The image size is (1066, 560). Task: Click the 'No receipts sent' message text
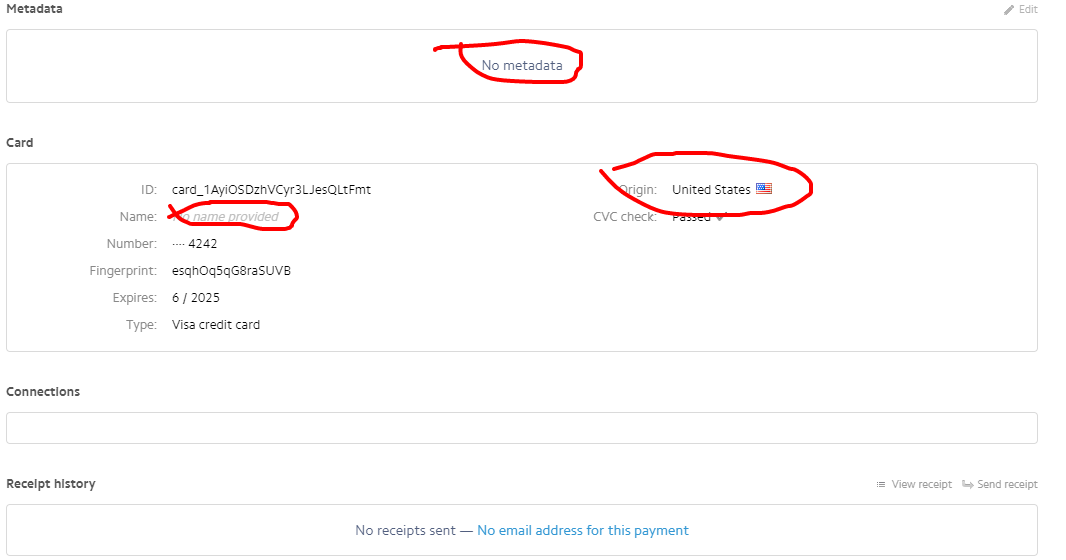coord(405,531)
